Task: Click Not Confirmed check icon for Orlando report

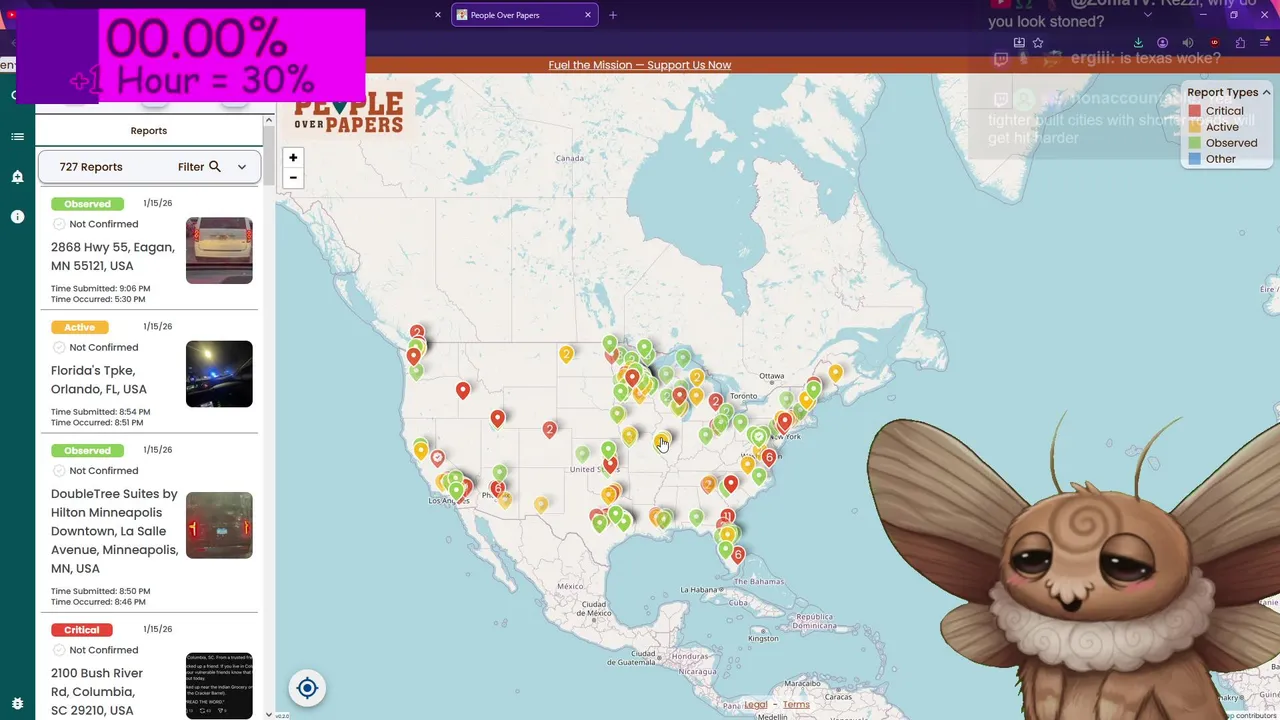Action: [x=59, y=347]
